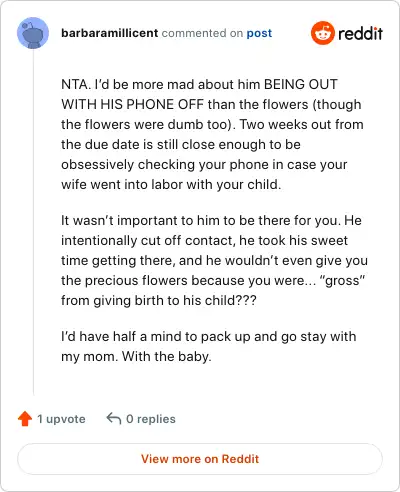This screenshot has height=492, width=400.
Task: Click the vertical thread line below avatar
Action: click(x=33, y=222)
